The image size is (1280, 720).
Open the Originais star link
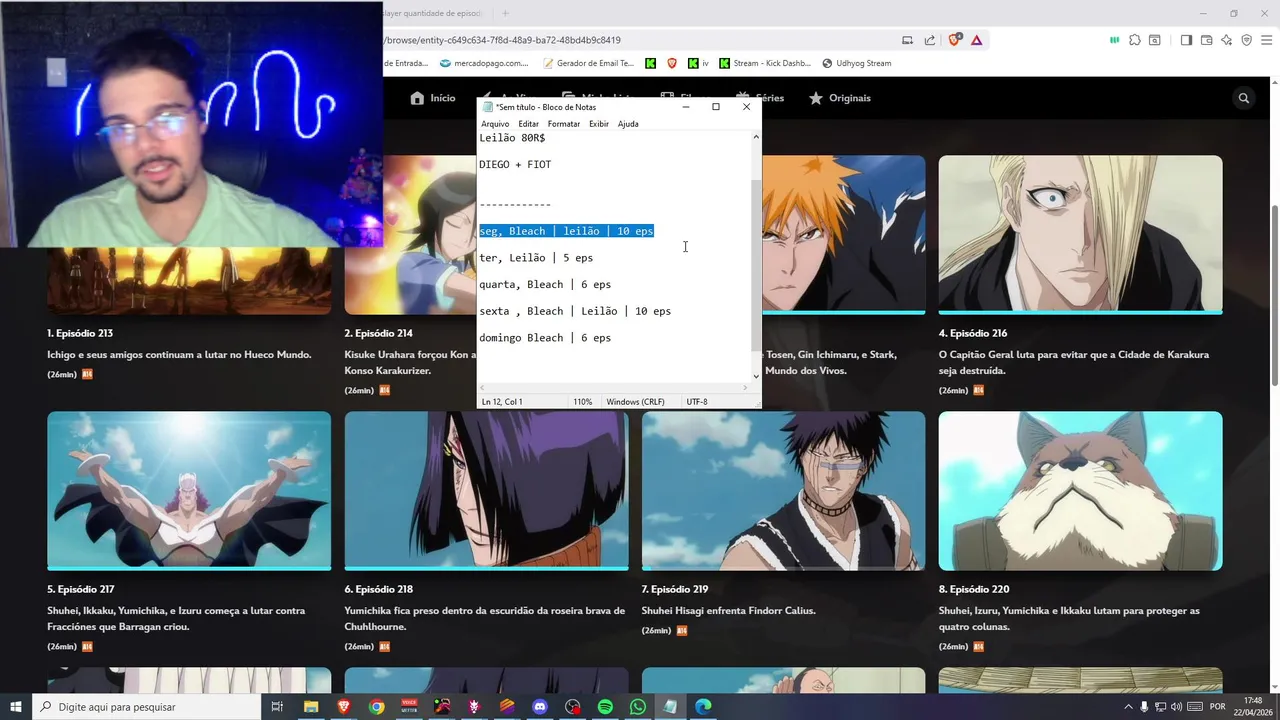(x=840, y=98)
